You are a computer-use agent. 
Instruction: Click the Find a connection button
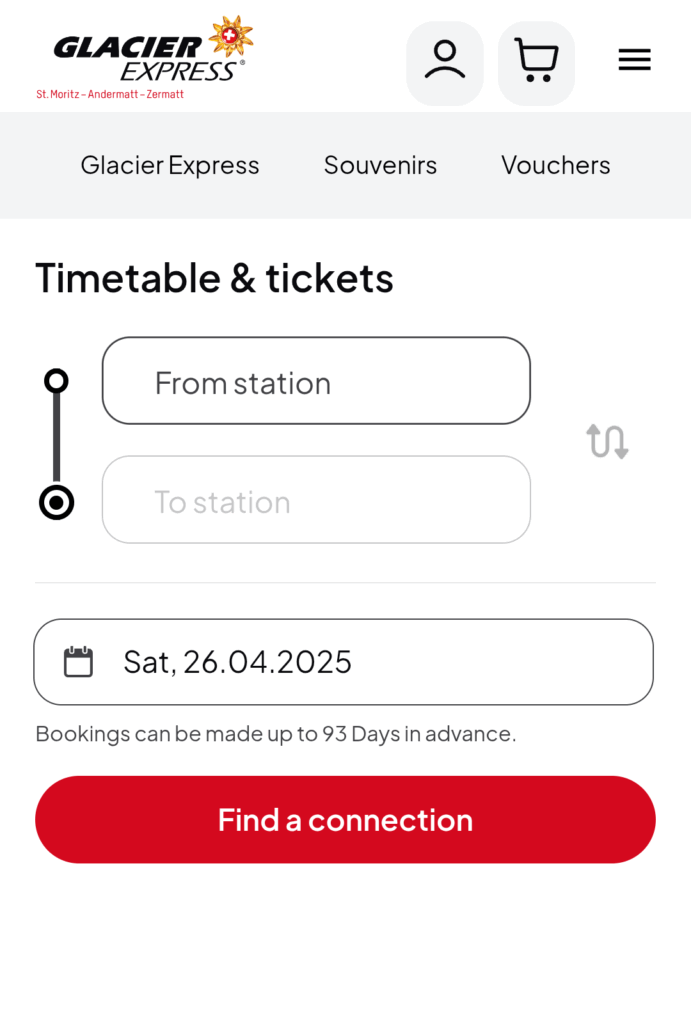346,820
